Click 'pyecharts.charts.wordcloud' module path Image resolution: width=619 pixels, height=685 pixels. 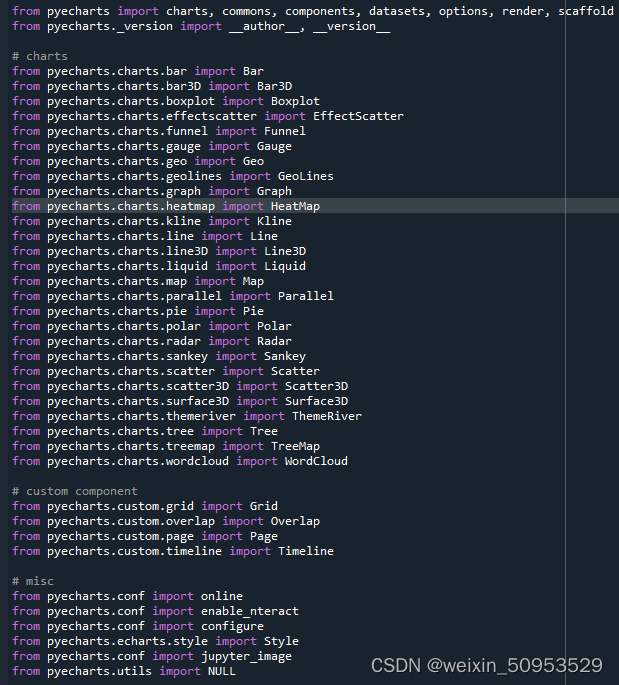[x=138, y=461]
